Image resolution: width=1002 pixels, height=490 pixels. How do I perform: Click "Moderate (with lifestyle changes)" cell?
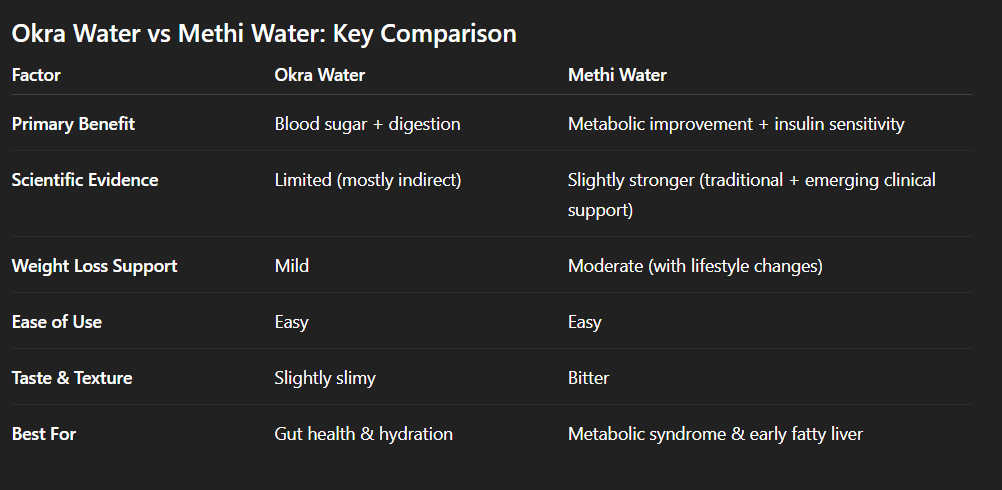coord(694,266)
